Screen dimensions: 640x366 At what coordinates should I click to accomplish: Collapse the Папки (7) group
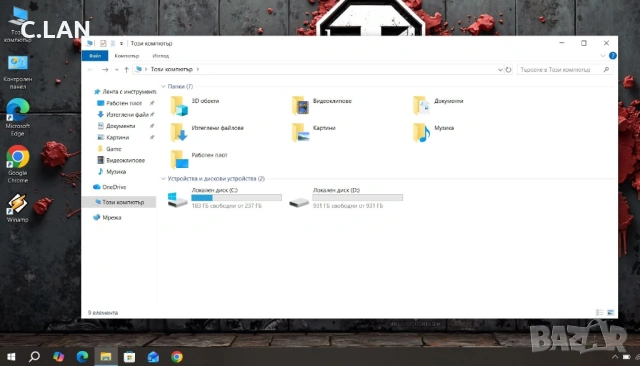[x=163, y=87]
